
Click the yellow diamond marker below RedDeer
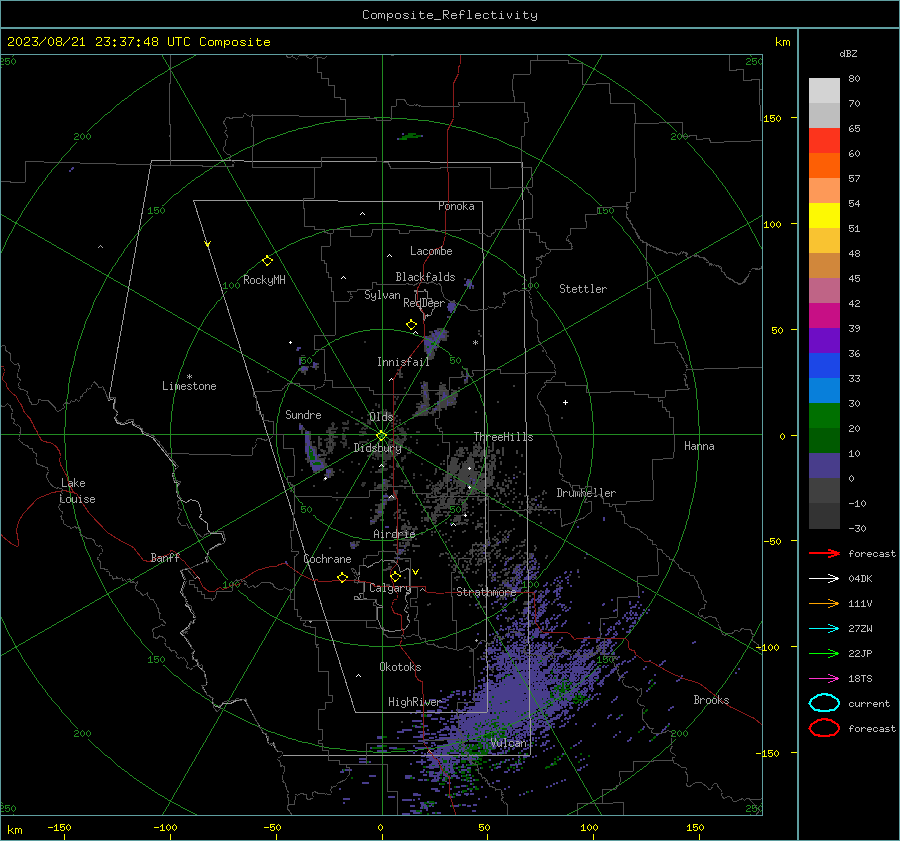point(412,325)
